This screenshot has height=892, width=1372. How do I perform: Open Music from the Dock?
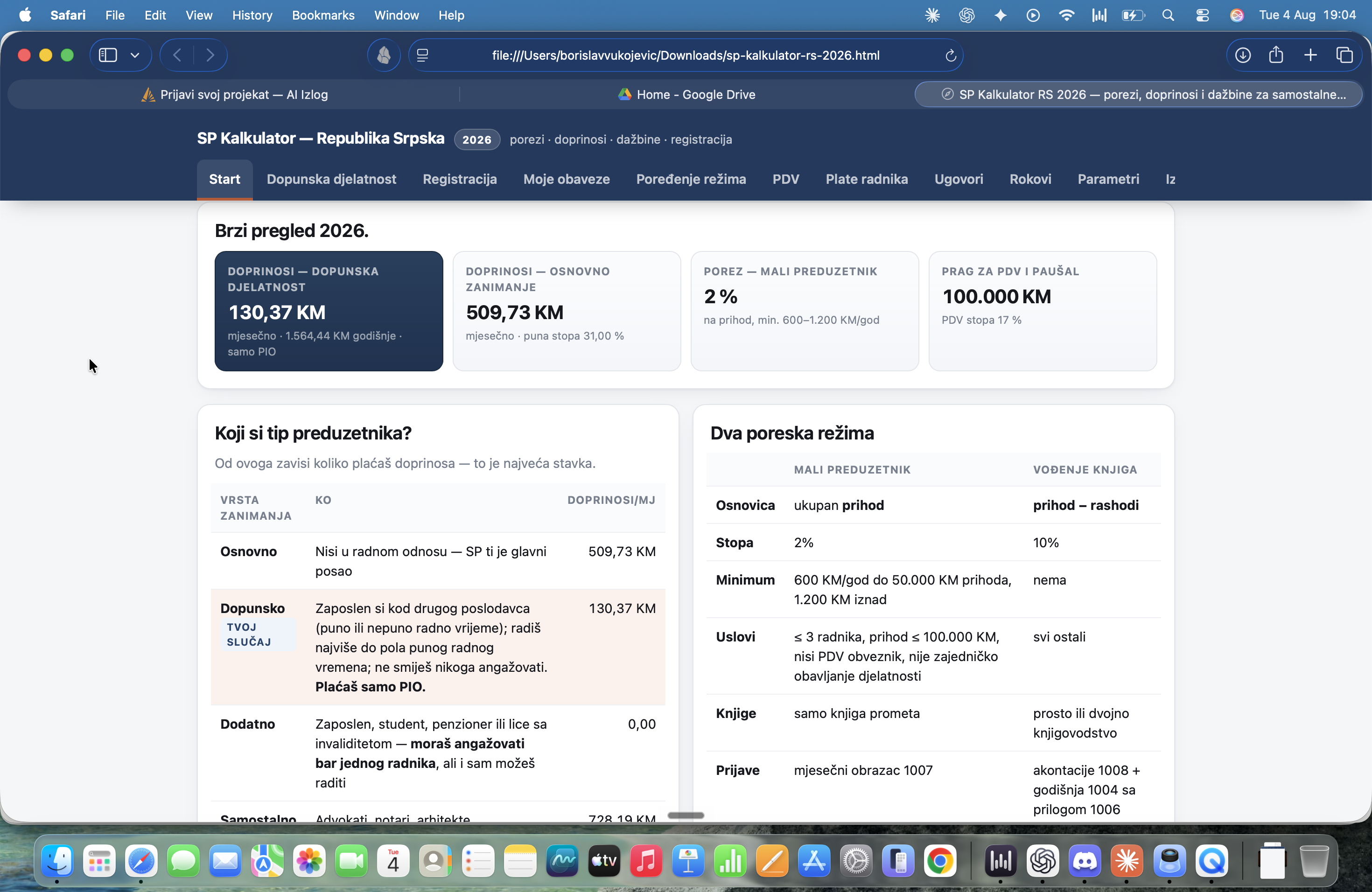[x=646, y=861]
